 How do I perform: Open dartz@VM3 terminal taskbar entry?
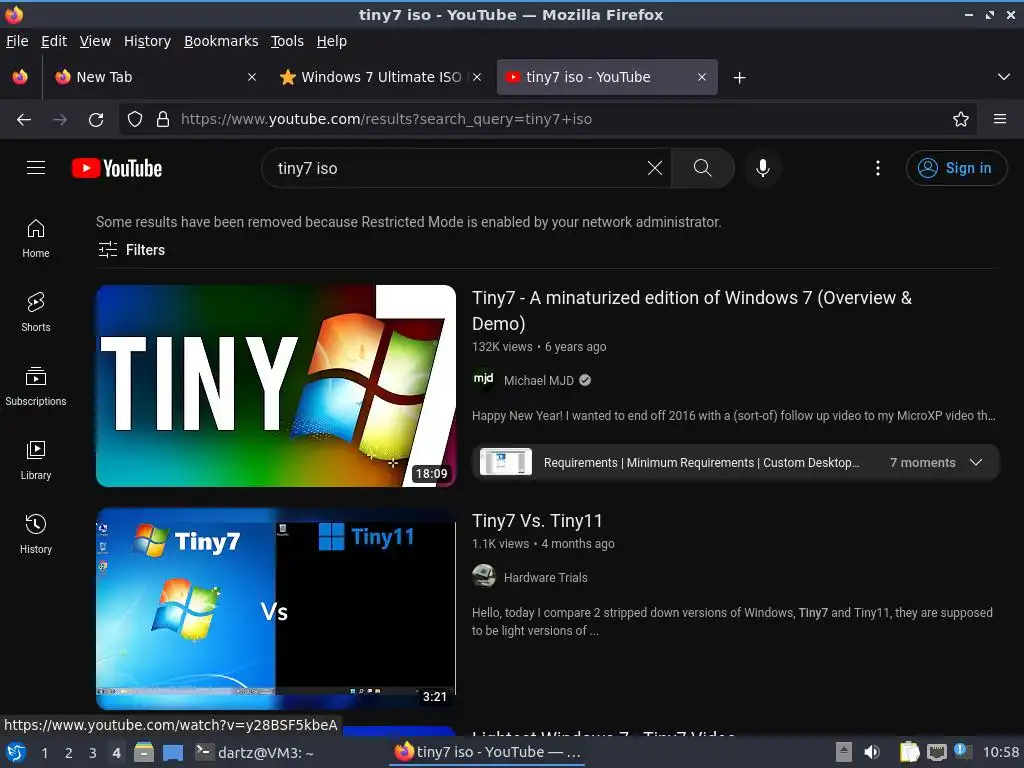click(x=255, y=752)
